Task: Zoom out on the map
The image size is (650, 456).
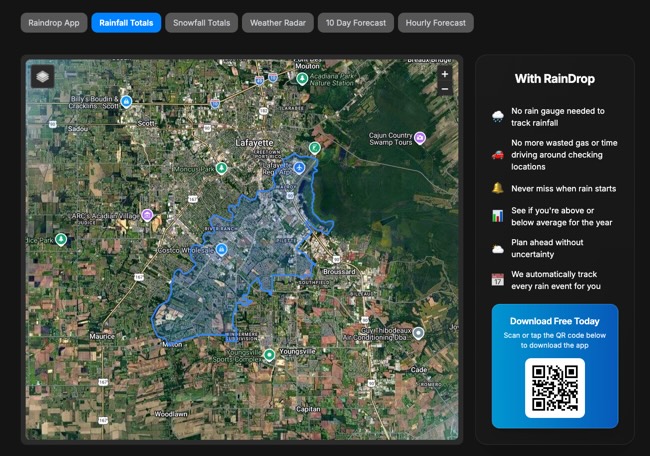Action: (x=445, y=89)
